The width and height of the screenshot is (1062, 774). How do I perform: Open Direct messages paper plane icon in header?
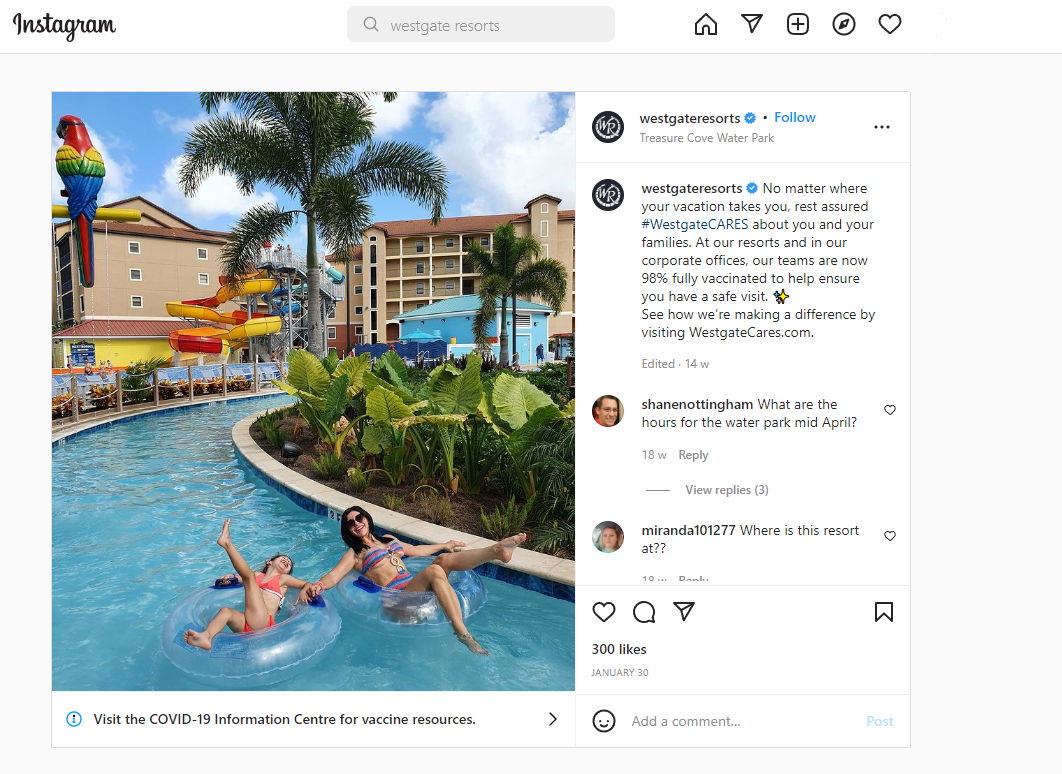tap(752, 24)
